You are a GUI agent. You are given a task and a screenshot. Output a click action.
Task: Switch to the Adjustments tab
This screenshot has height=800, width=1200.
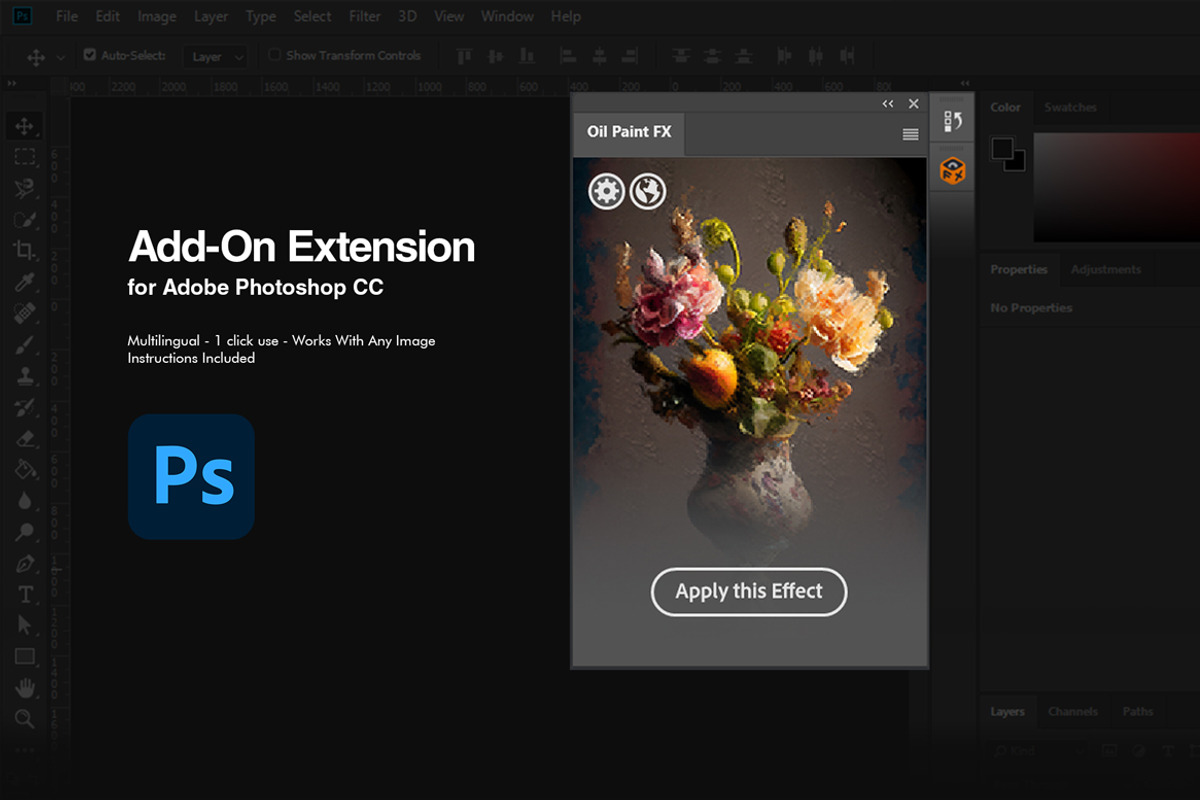click(1106, 269)
